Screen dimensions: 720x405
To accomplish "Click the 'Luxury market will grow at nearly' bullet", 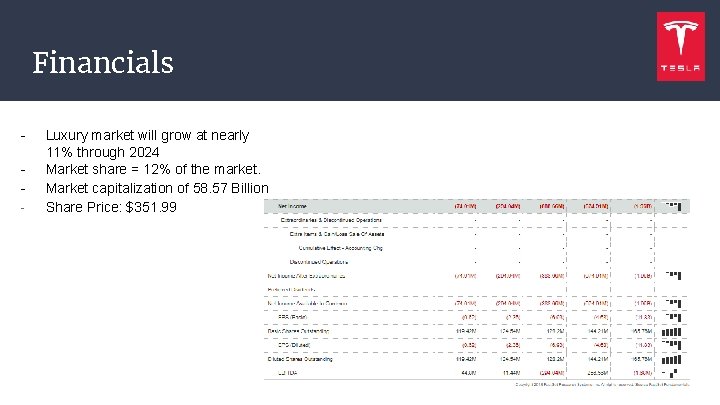I will tap(147, 135).
